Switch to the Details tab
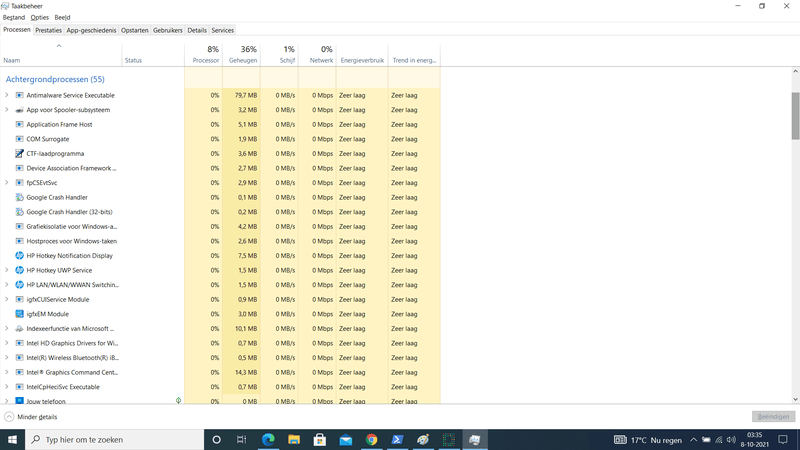The width and height of the screenshot is (800, 450). pyautogui.click(x=197, y=30)
